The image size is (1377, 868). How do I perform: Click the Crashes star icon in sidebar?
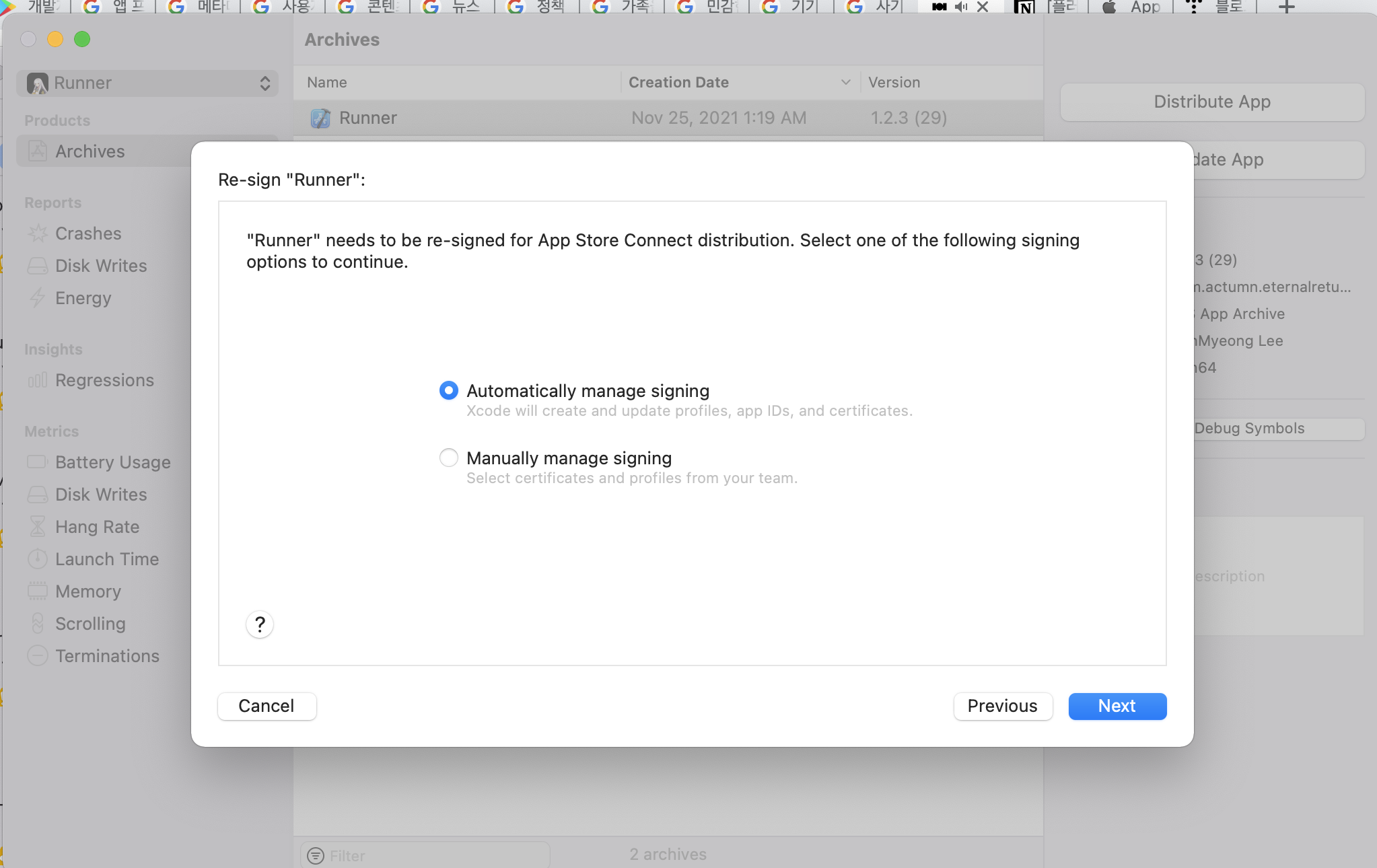pyautogui.click(x=38, y=233)
